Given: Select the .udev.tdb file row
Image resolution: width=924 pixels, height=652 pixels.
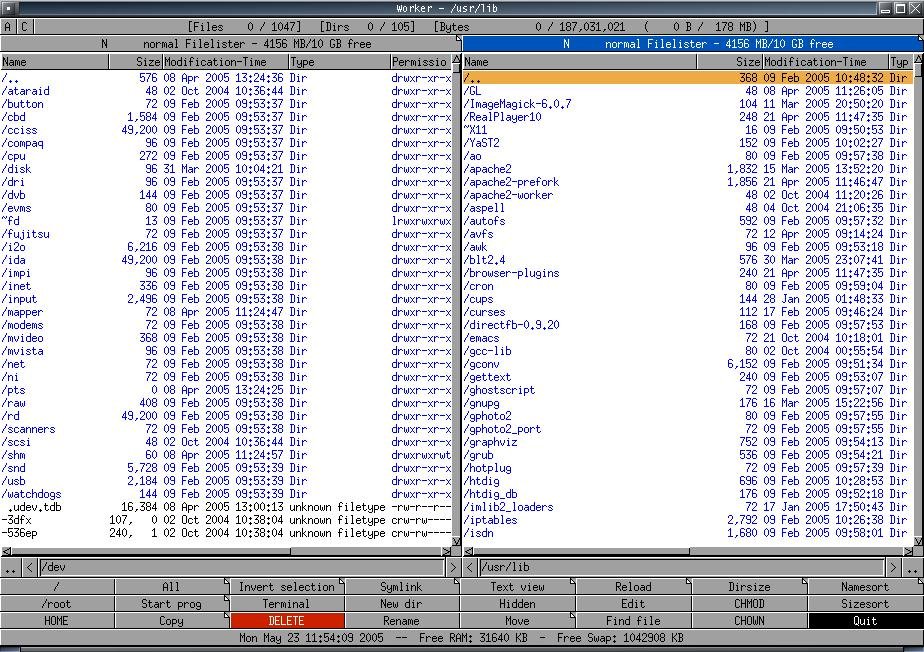Looking at the screenshot, I should click(226, 507).
